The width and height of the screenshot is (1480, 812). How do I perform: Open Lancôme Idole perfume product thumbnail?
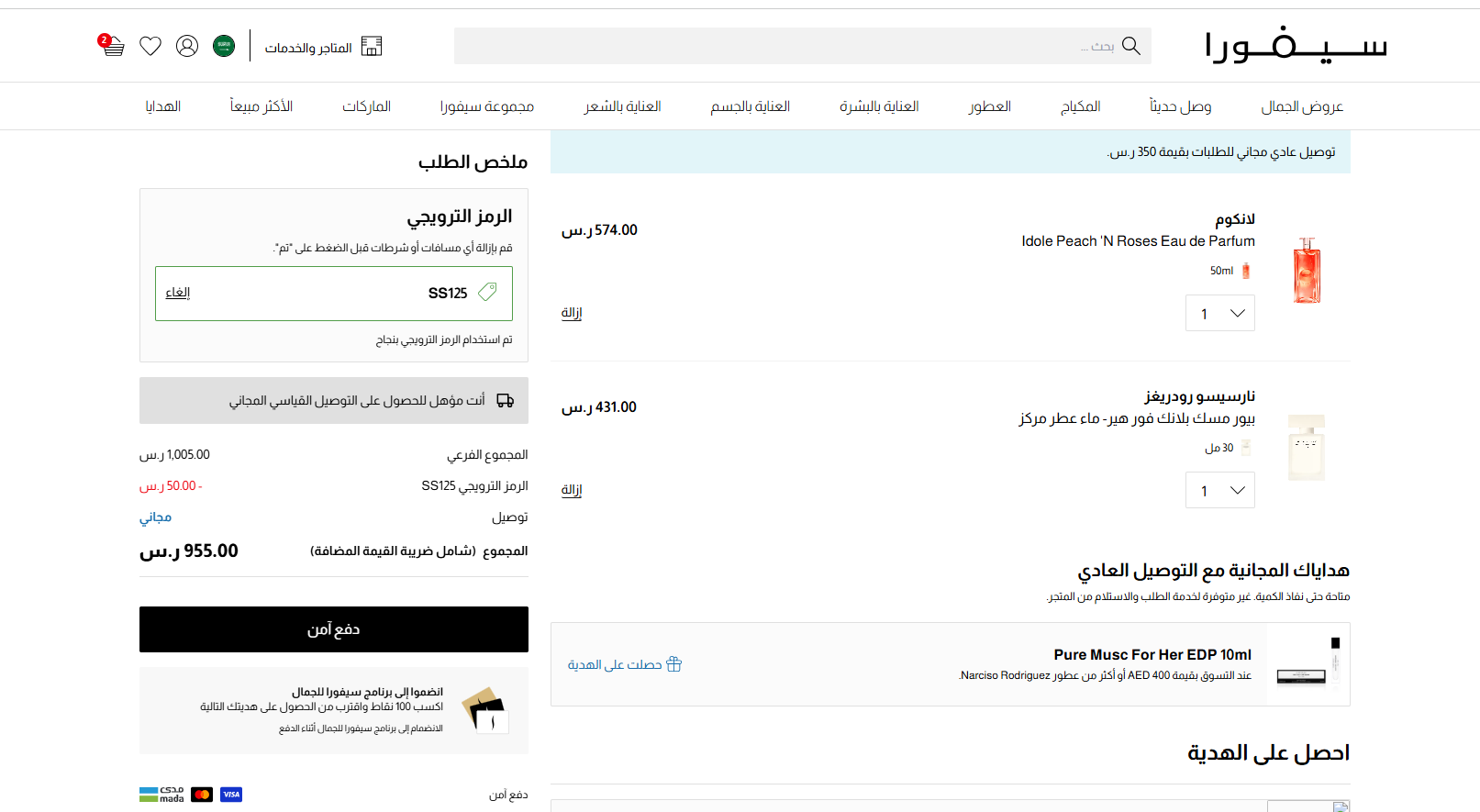click(x=1307, y=271)
